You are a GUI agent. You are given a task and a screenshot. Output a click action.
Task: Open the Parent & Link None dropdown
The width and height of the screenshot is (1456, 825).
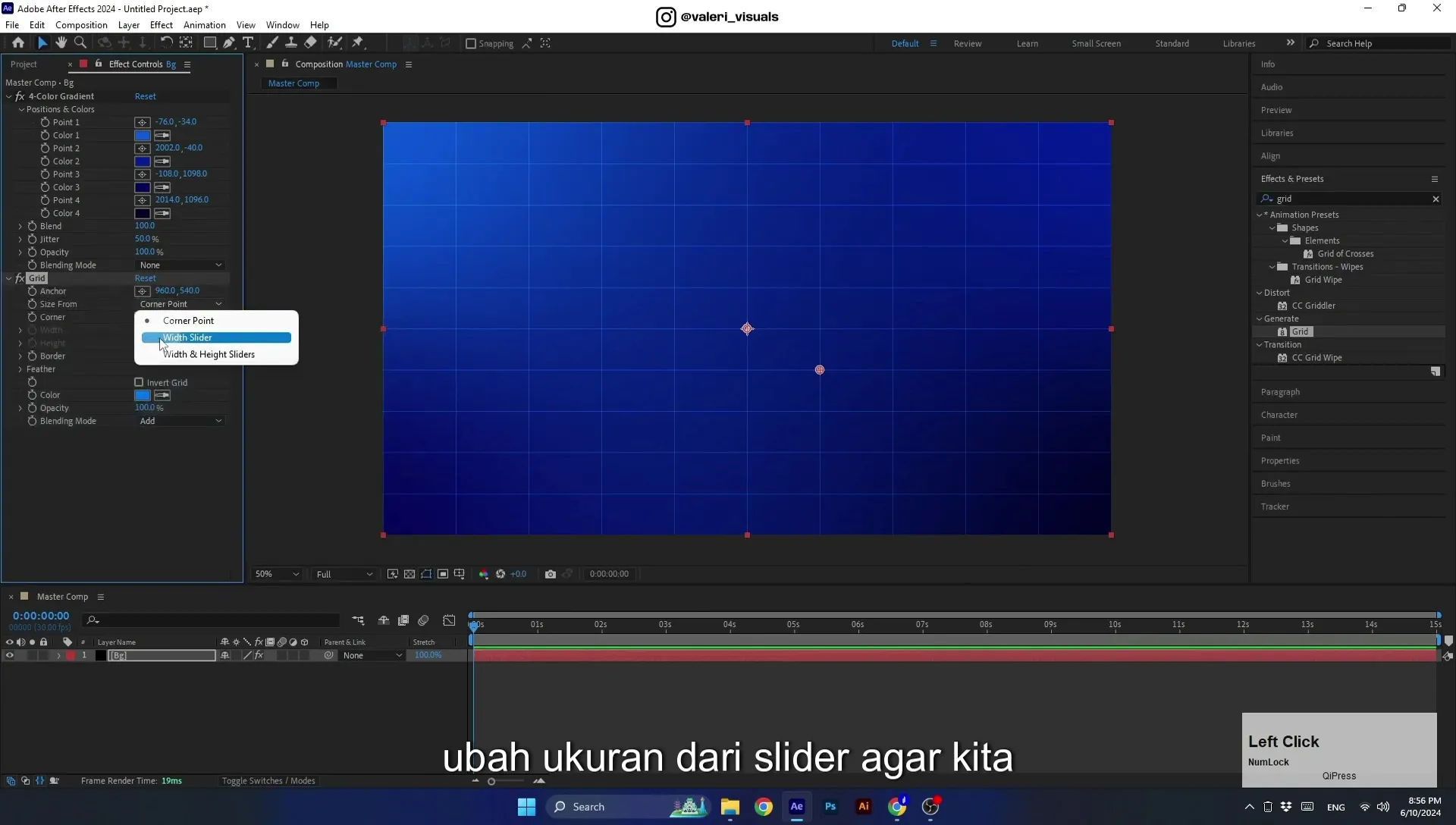[372, 656]
